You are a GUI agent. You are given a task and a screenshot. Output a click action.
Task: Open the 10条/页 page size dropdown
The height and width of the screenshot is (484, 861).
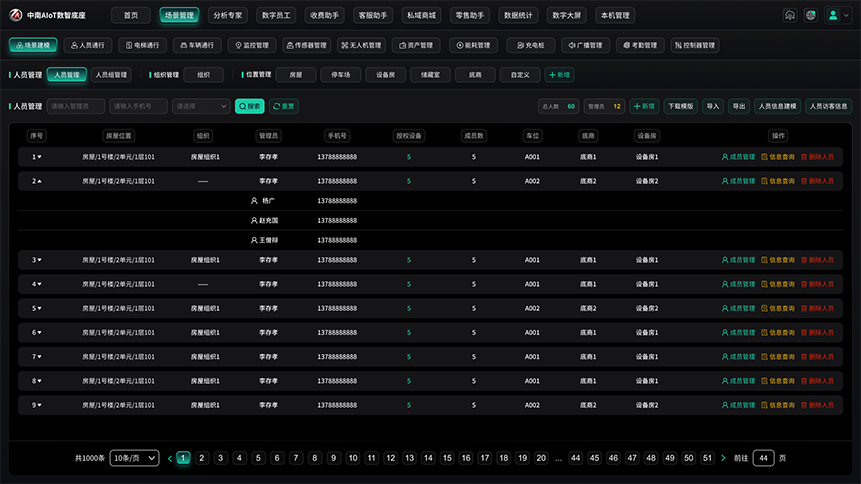pyautogui.click(x=135, y=458)
